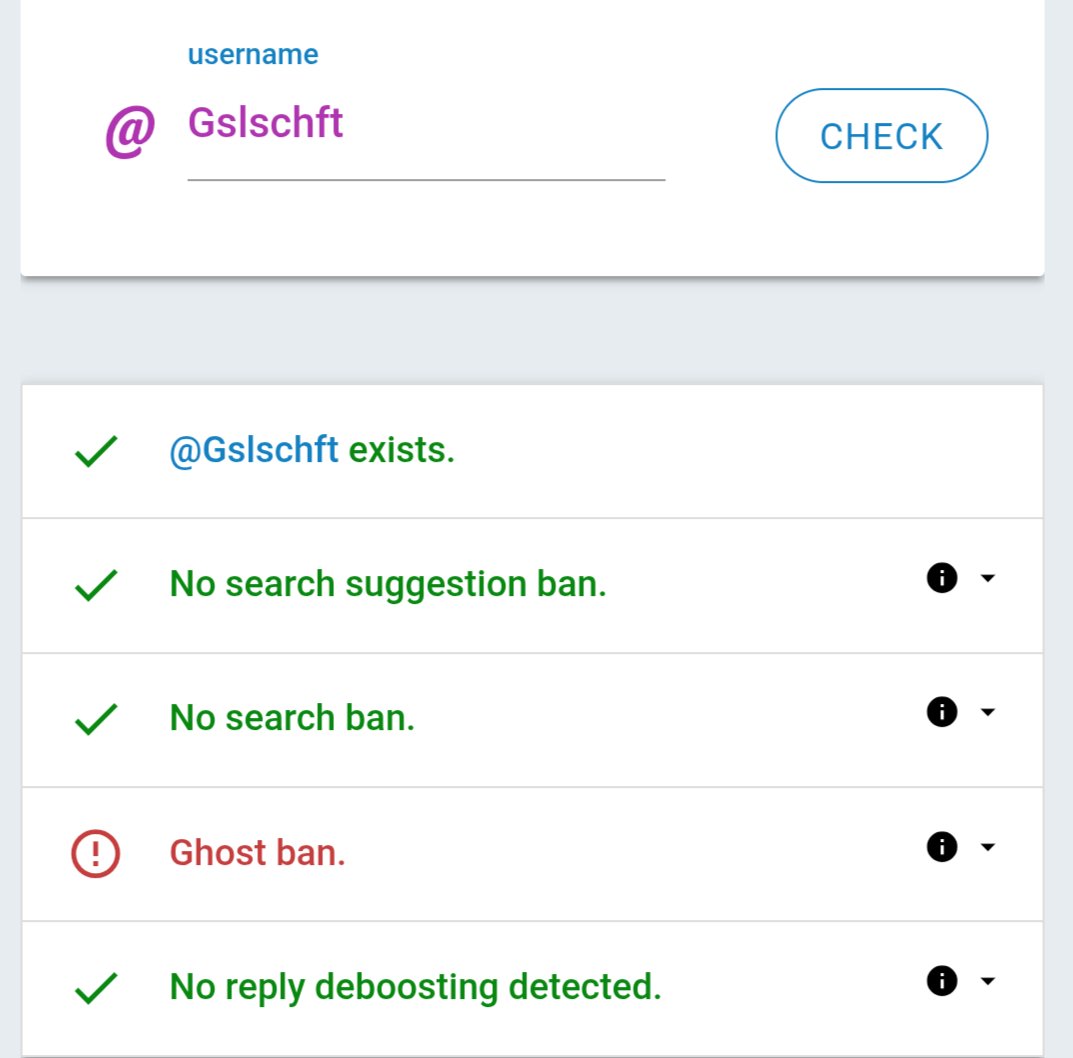This screenshot has height=1058, width=1073.
Task: Expand the No search ban dropdown arrow
Action: 987,712
